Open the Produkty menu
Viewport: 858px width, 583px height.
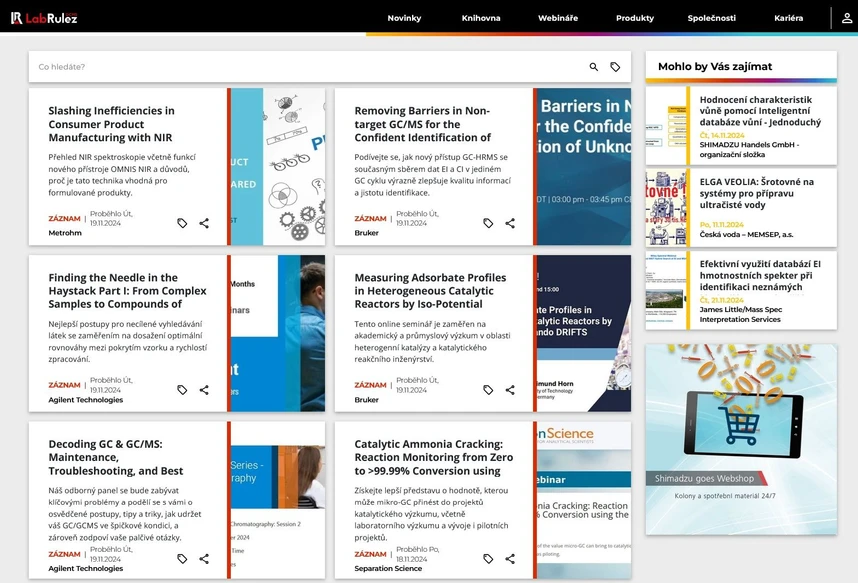pyautogui.click(x=635, y=18)
